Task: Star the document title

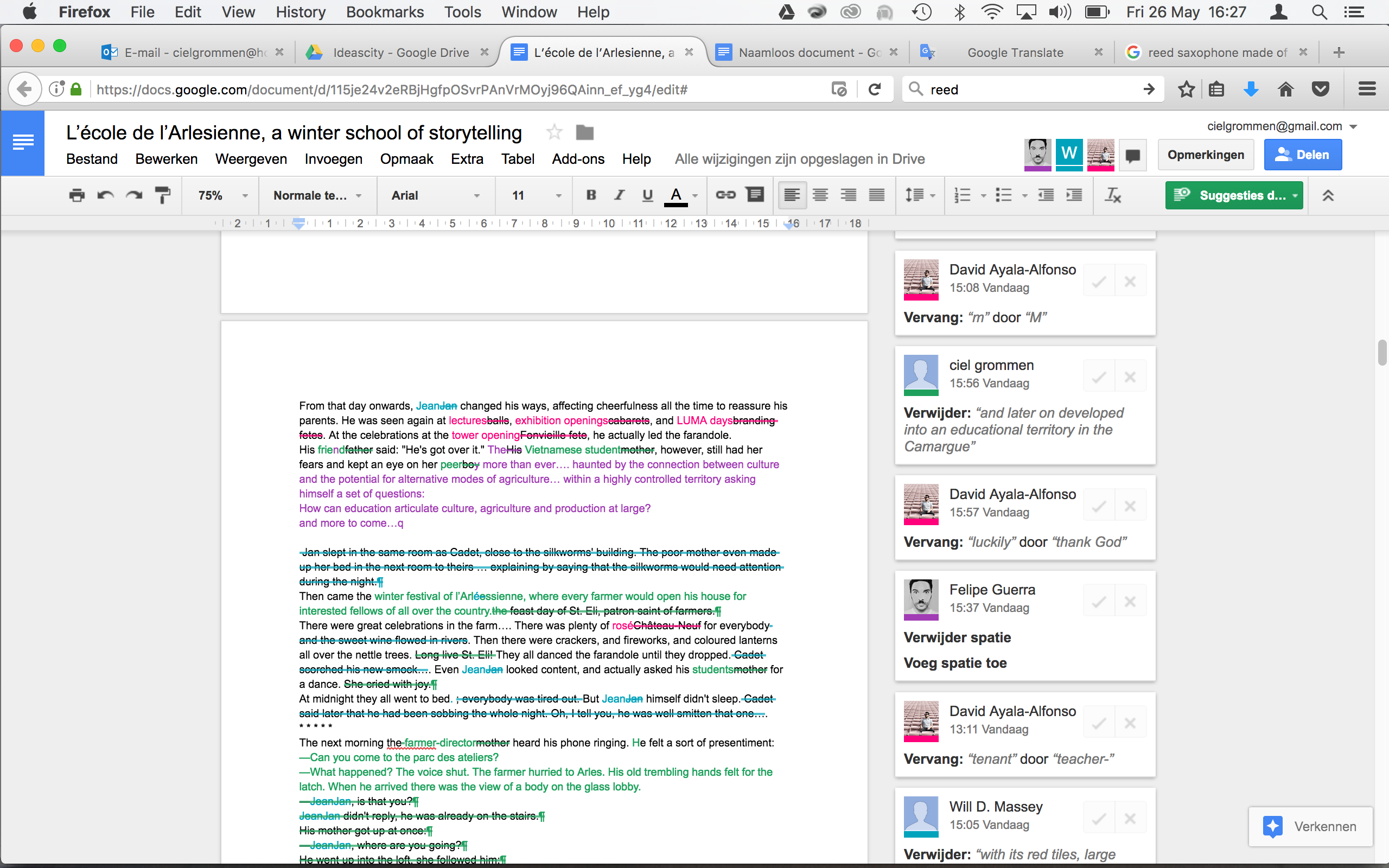Action: pos(554,132)
